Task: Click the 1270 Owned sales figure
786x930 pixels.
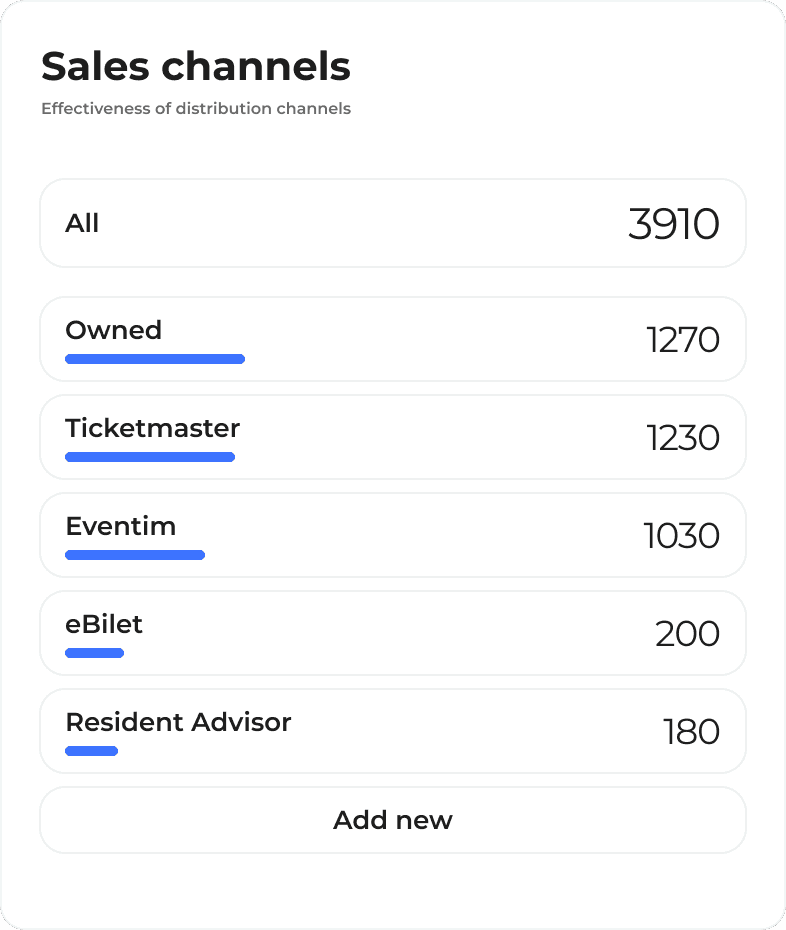Action: click(x=683, y=340)
